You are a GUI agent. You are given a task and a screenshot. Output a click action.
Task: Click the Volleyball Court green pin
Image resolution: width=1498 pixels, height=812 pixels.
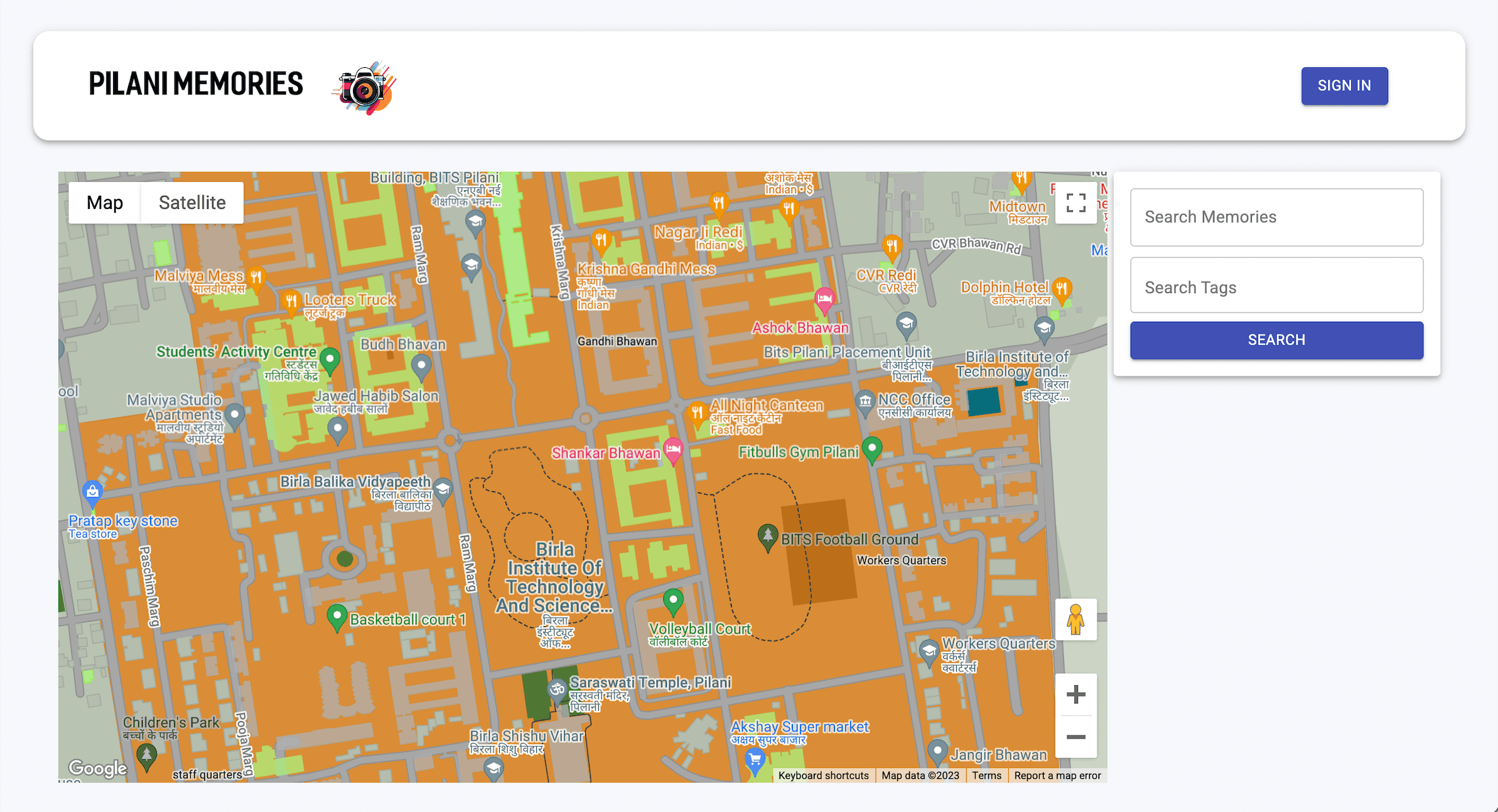pos(673,602)
